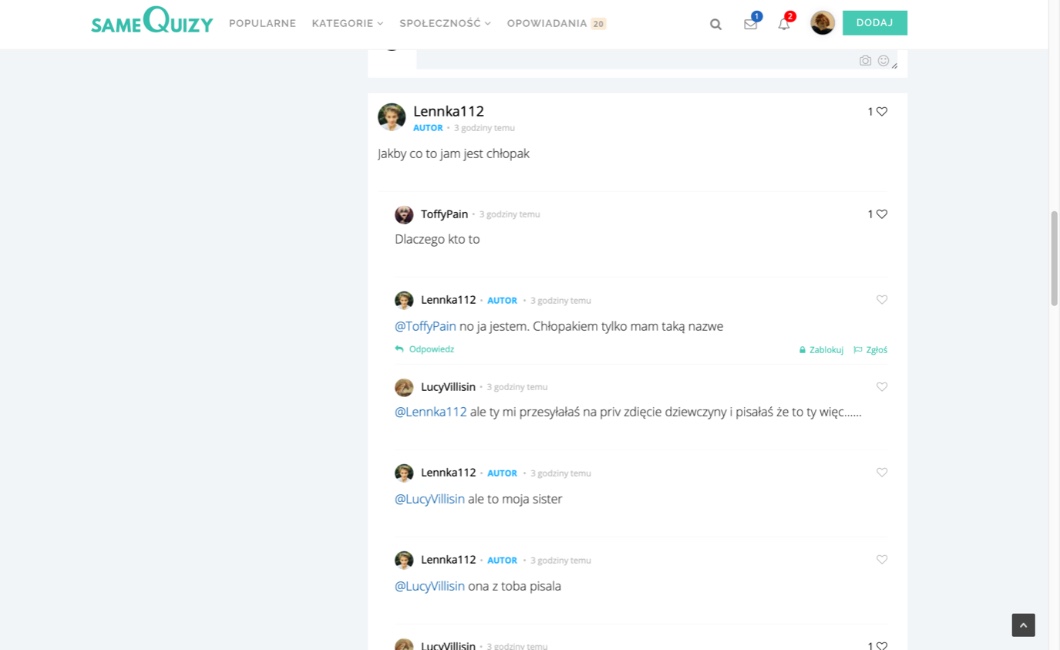Viewport: 1060px width, 650px height.
Task: Open the Popularne menu item
Action: 262,23
